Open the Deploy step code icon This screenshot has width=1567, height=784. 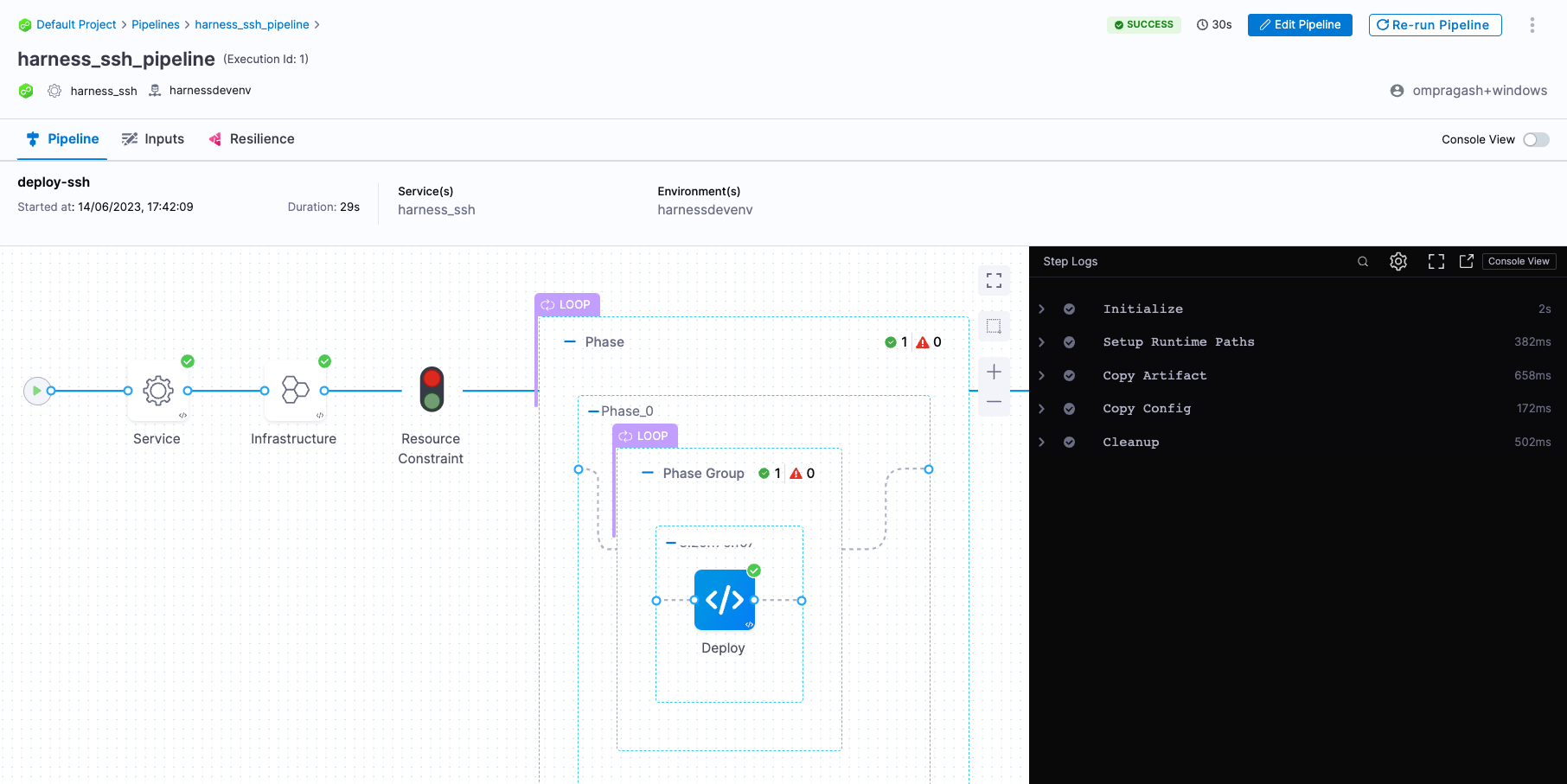tap(724, 600)
